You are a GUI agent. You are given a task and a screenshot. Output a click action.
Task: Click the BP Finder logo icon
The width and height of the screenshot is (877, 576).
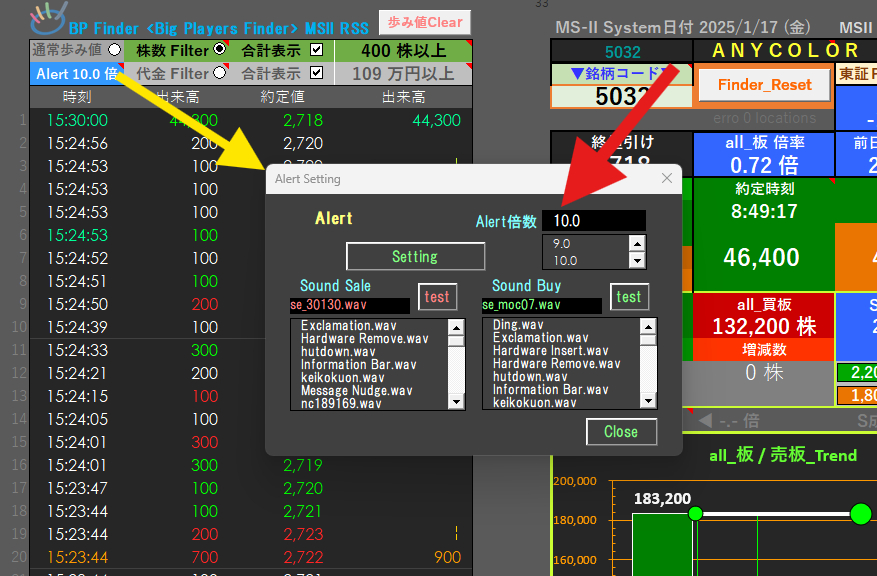tap(48, 18)
